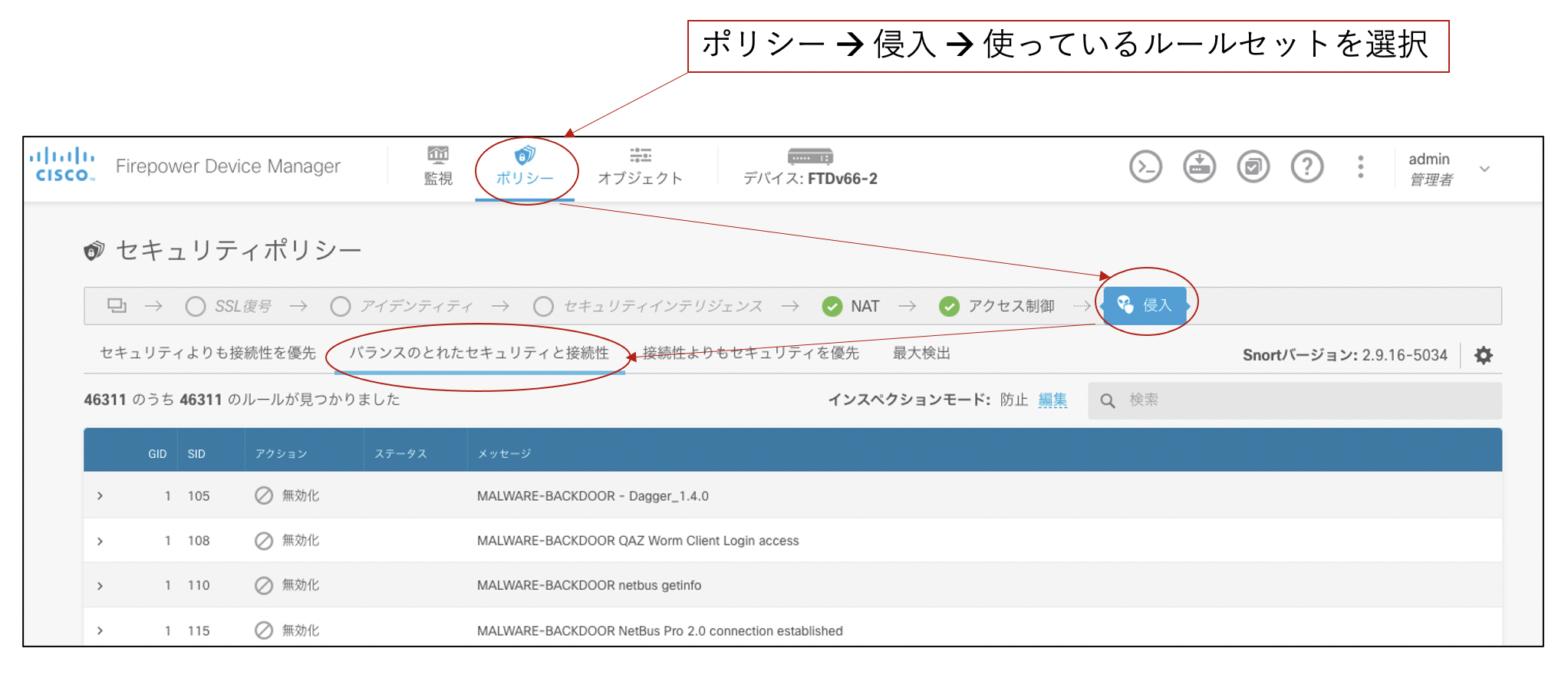Open the admin user dropdown
This screenshot has width=1568, height=678.
coord(1484,169)
